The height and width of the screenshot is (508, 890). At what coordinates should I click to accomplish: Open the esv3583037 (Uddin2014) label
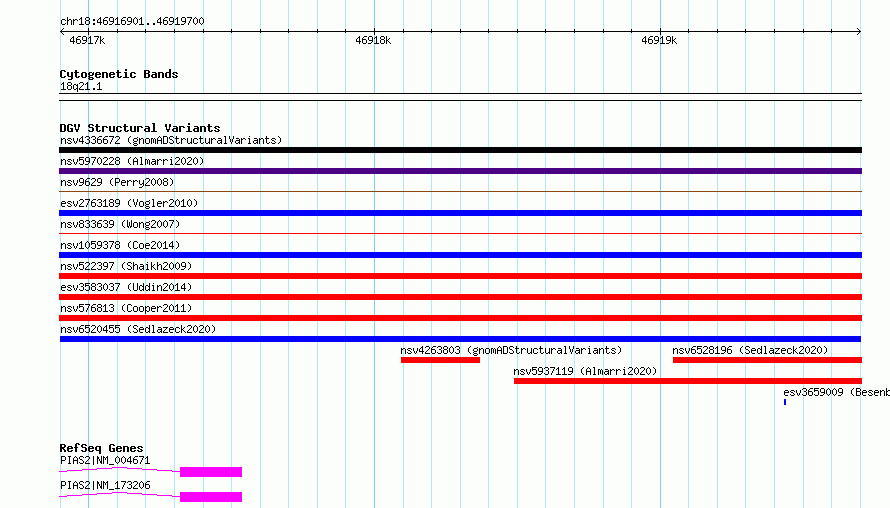point(126,287)
